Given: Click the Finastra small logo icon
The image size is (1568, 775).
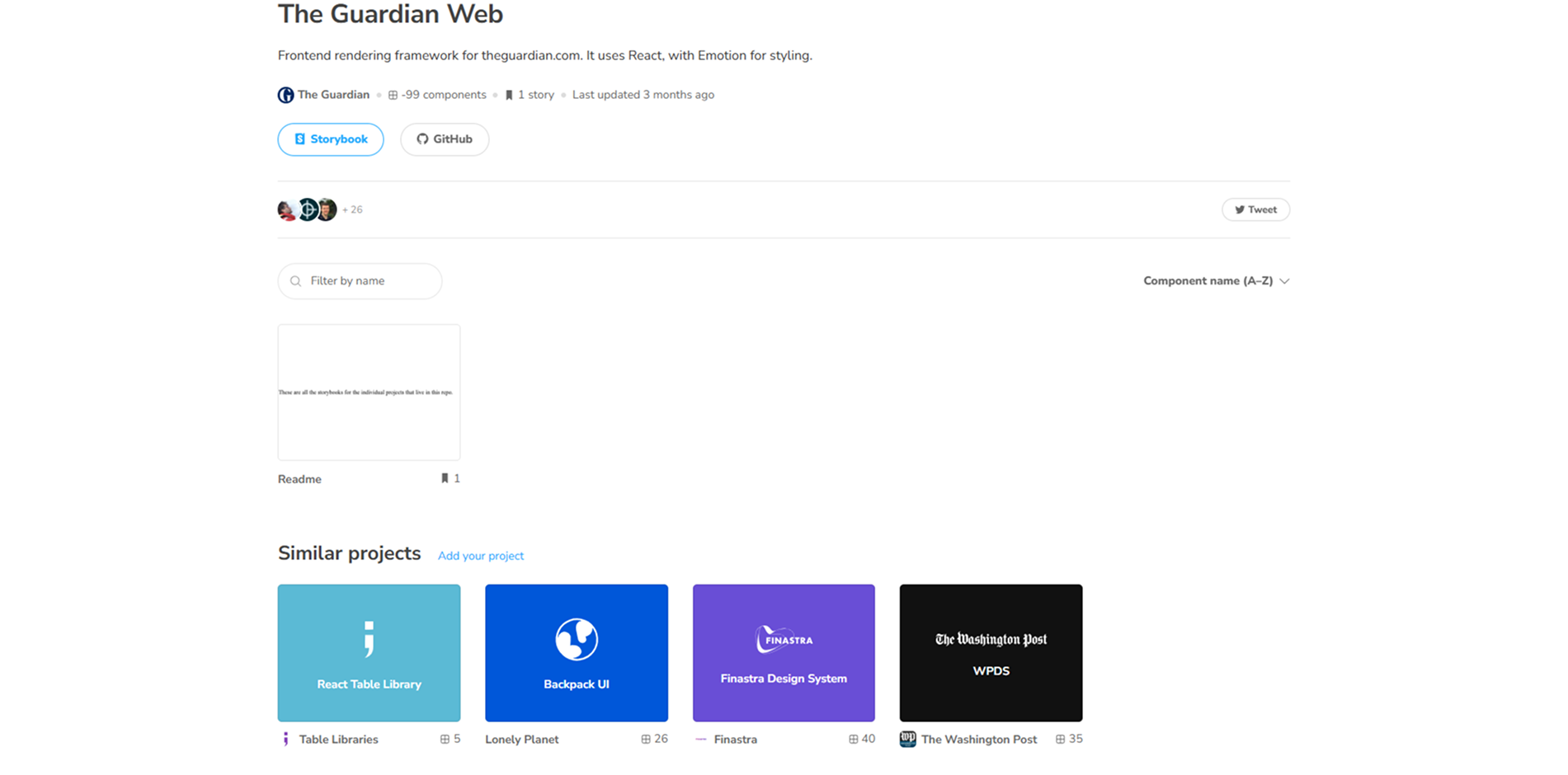Looking at the screenshot, I should pos(700,740).
